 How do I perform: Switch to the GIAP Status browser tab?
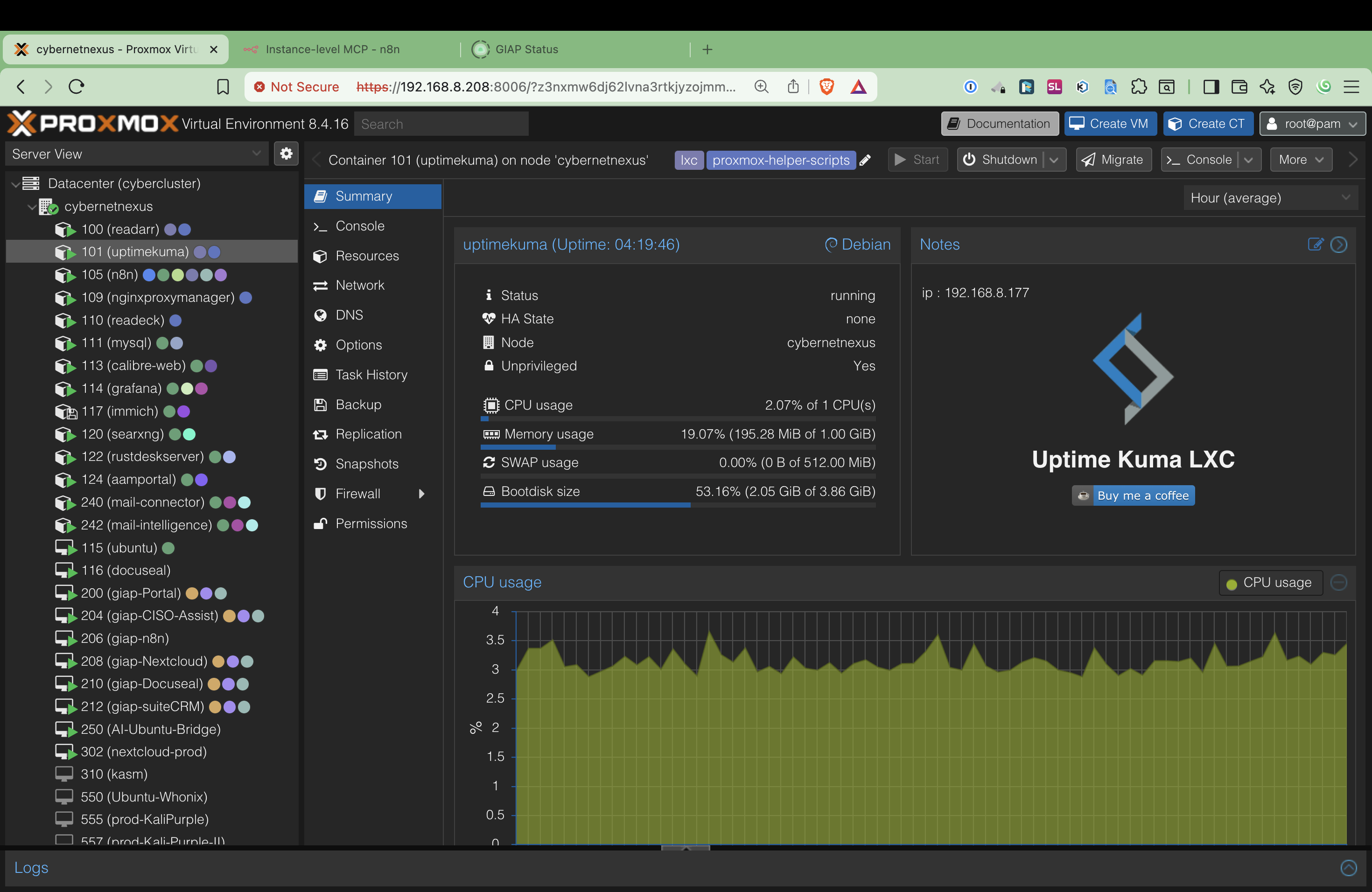pyautogui.click(x=526, y=49)
